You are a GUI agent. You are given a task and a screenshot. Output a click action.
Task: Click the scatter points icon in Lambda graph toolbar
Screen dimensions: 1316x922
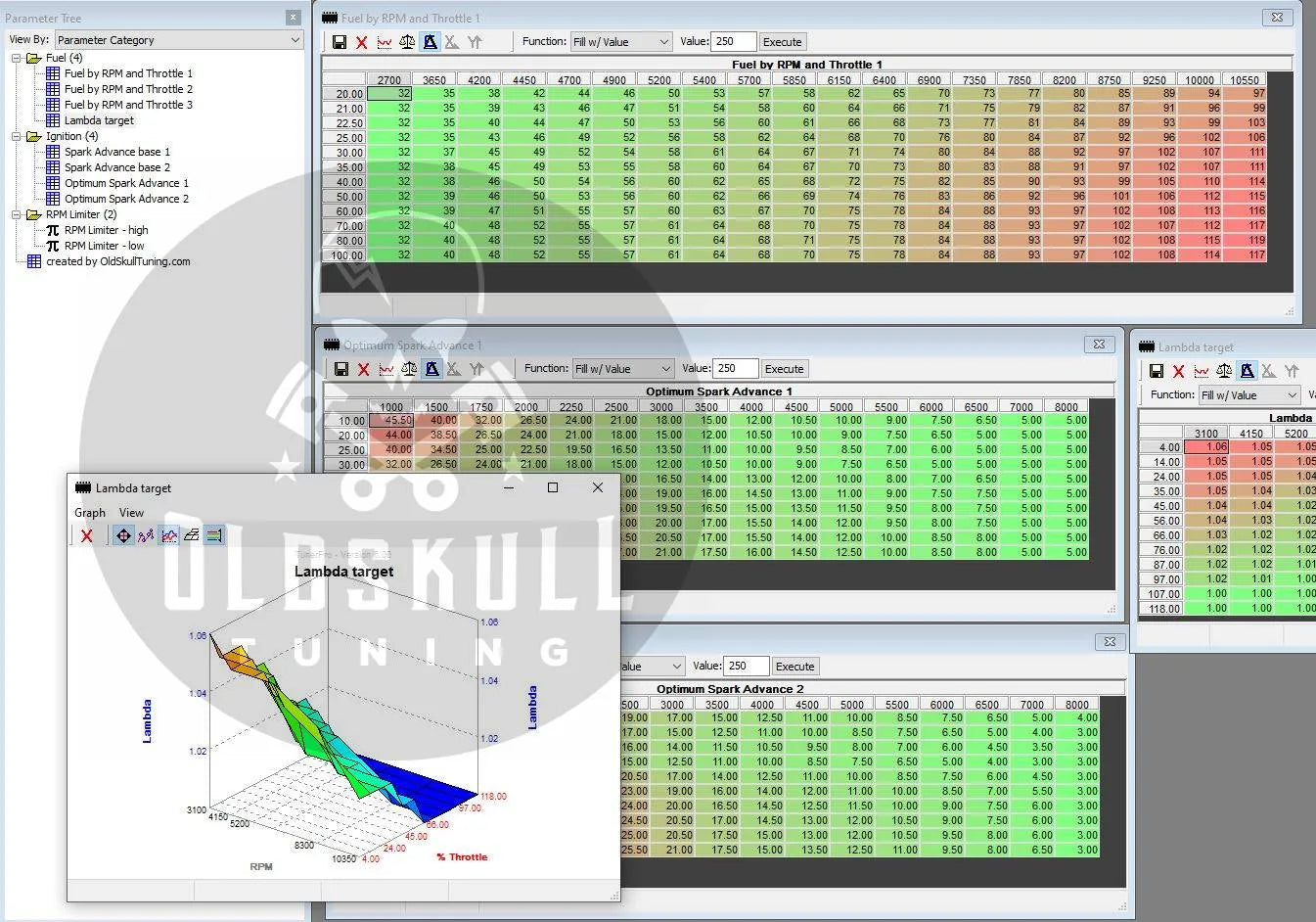tap(146, 535)
